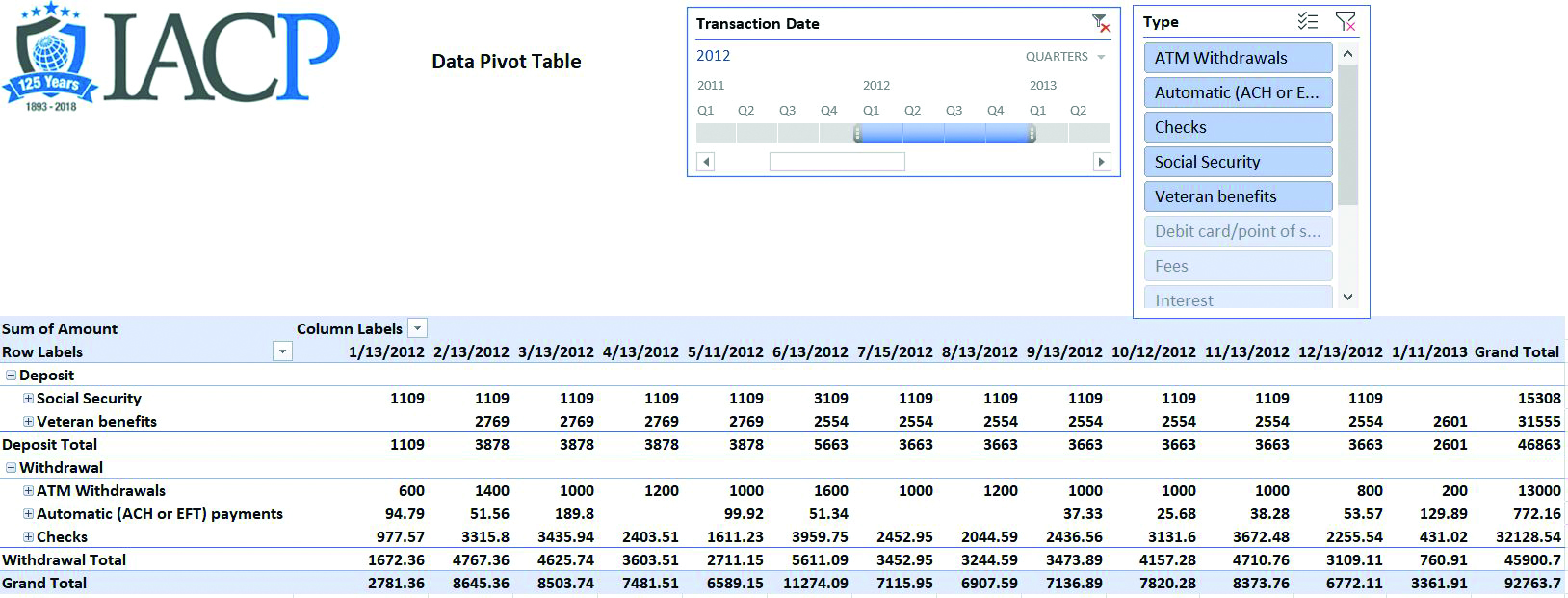The image size is (1568, 598).
Task: Clear the Type slicer filter
Action: (x=1346, y=21)
